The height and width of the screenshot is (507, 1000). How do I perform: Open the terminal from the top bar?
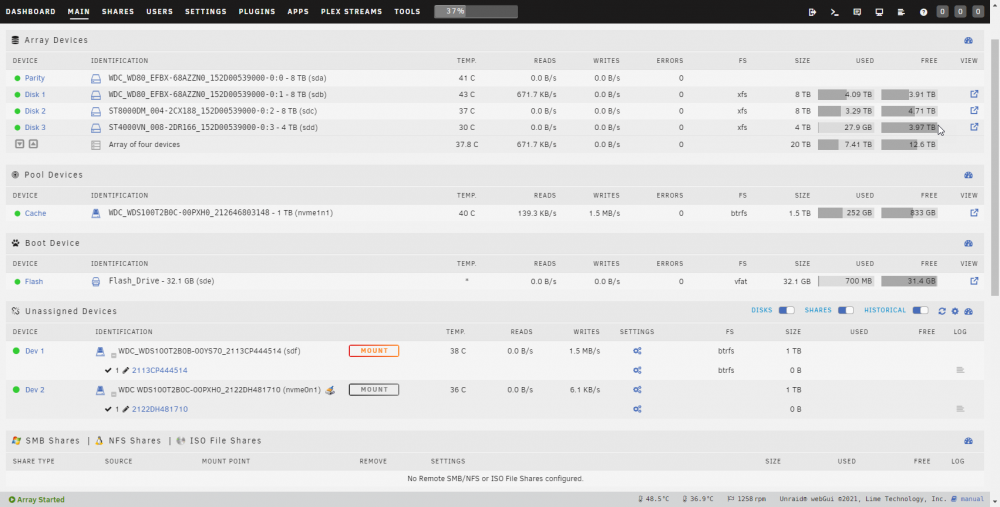tap(834, 11)
